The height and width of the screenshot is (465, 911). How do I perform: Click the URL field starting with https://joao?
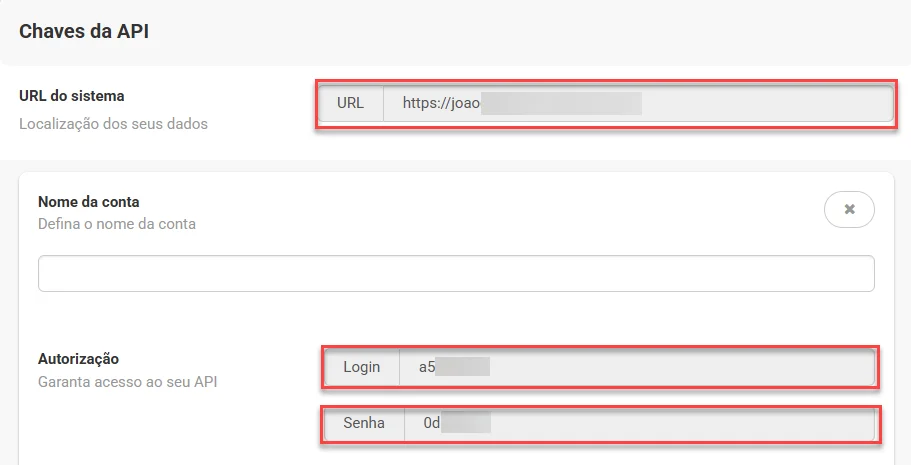click(x=638, y=103)
